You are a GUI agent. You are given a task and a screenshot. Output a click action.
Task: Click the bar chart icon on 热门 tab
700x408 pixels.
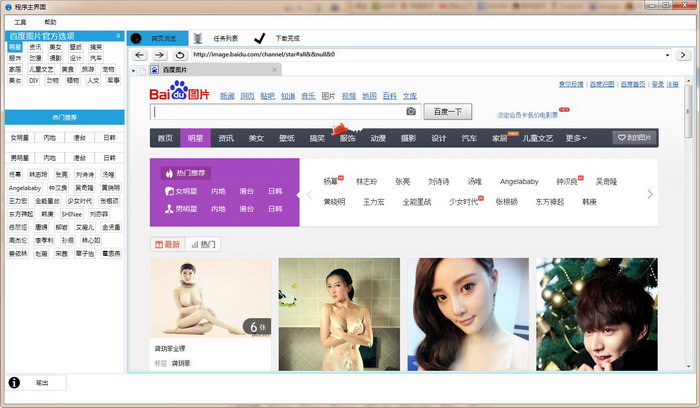(x=195, y=244)
